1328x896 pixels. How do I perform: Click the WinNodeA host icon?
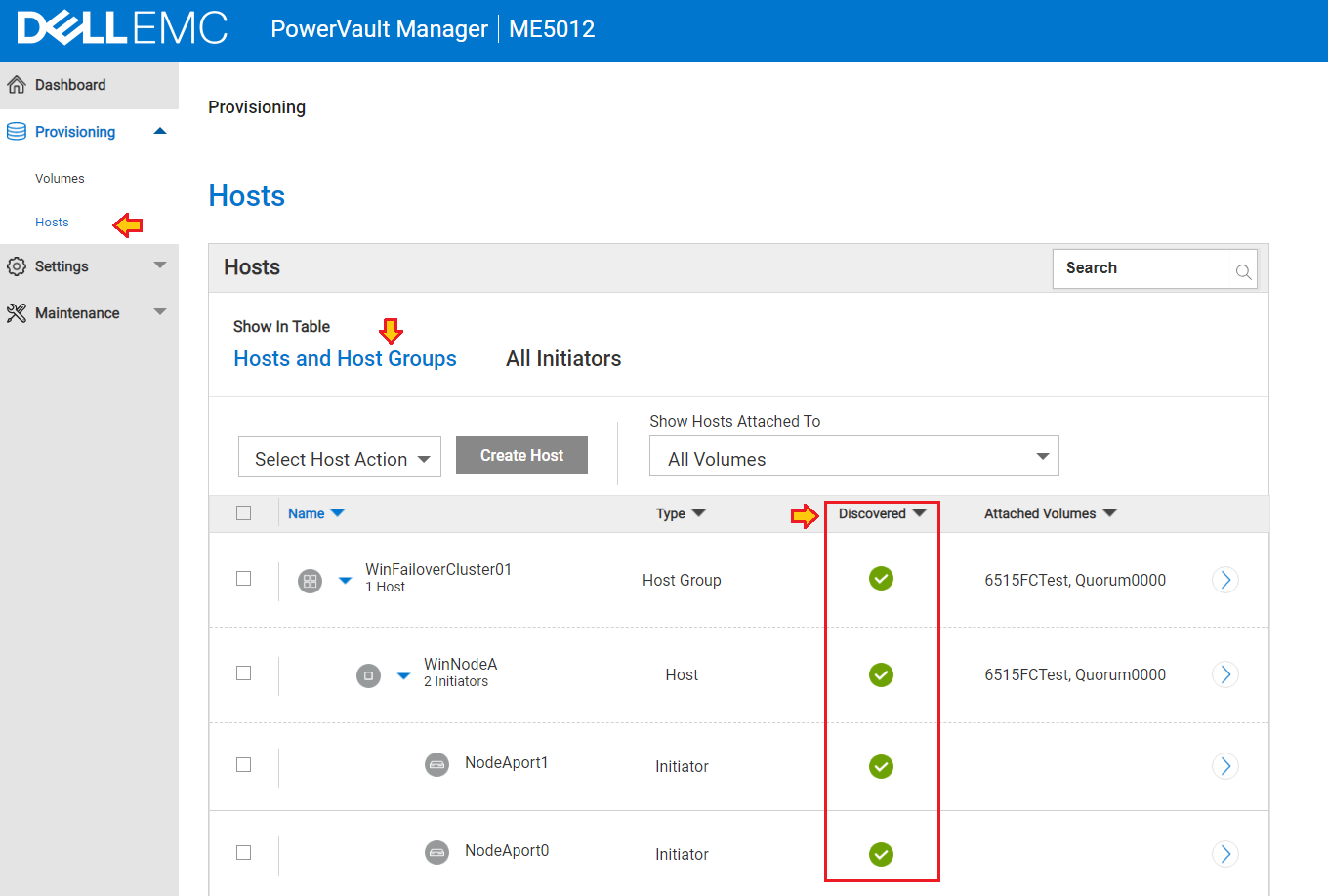[368, 674]
